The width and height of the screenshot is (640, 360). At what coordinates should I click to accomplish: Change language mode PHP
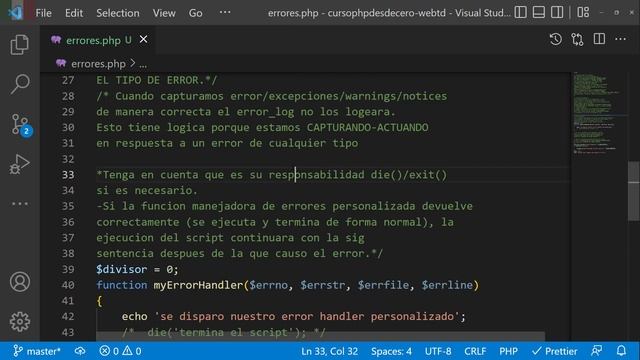coord(509,351)
